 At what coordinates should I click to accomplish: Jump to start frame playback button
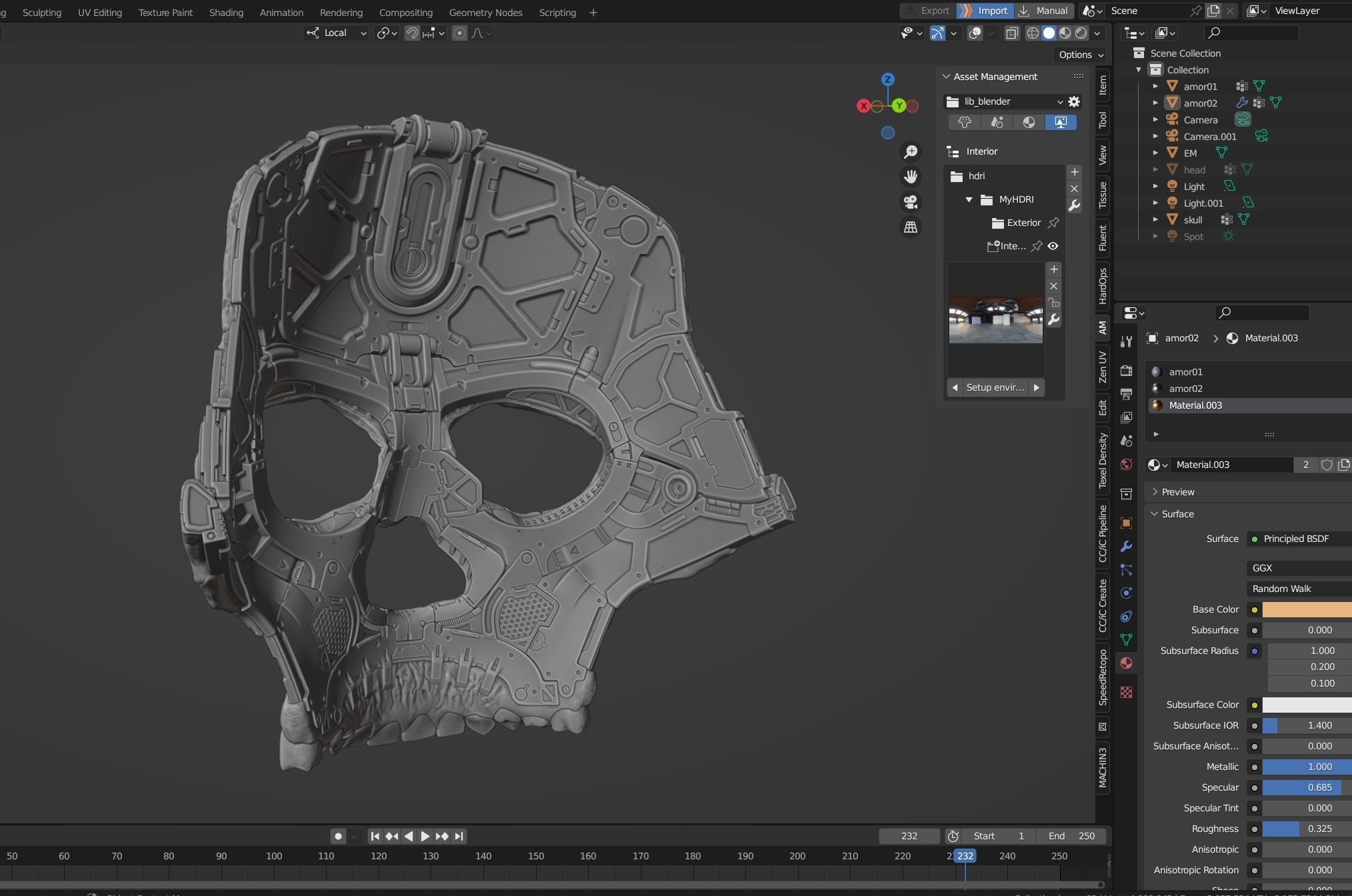click(x=375, y=836)
